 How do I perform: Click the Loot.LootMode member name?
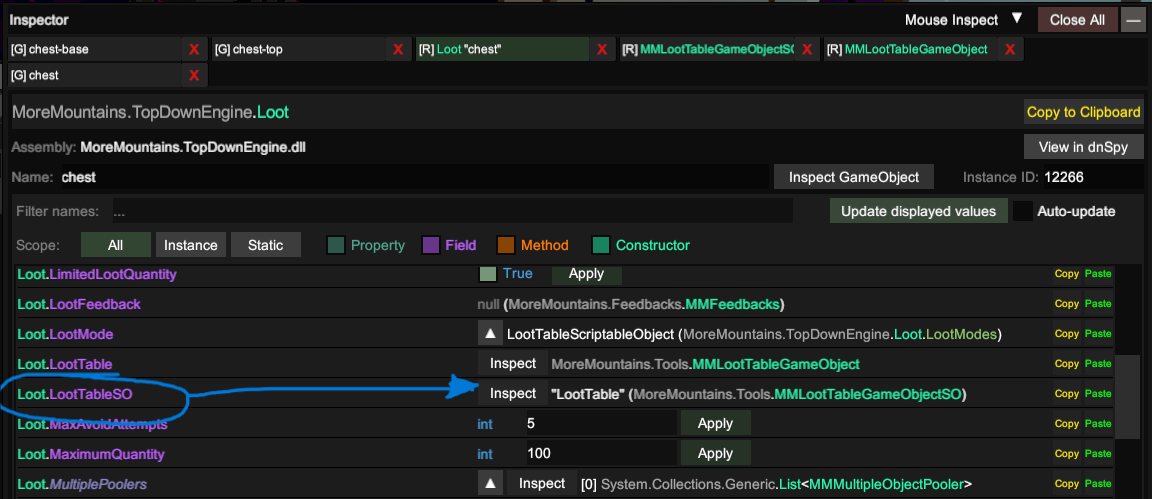(x=65, y=334)
